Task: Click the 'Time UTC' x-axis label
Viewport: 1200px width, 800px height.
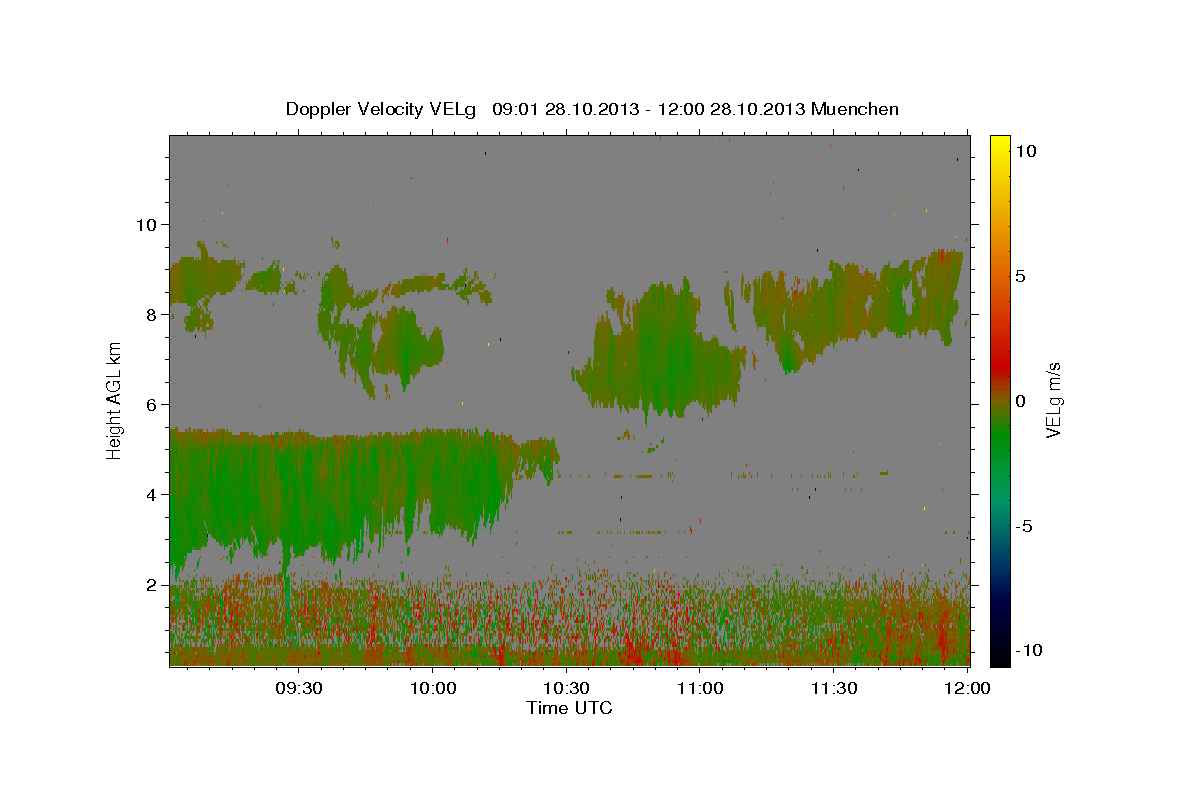Action: pos(569,708)
